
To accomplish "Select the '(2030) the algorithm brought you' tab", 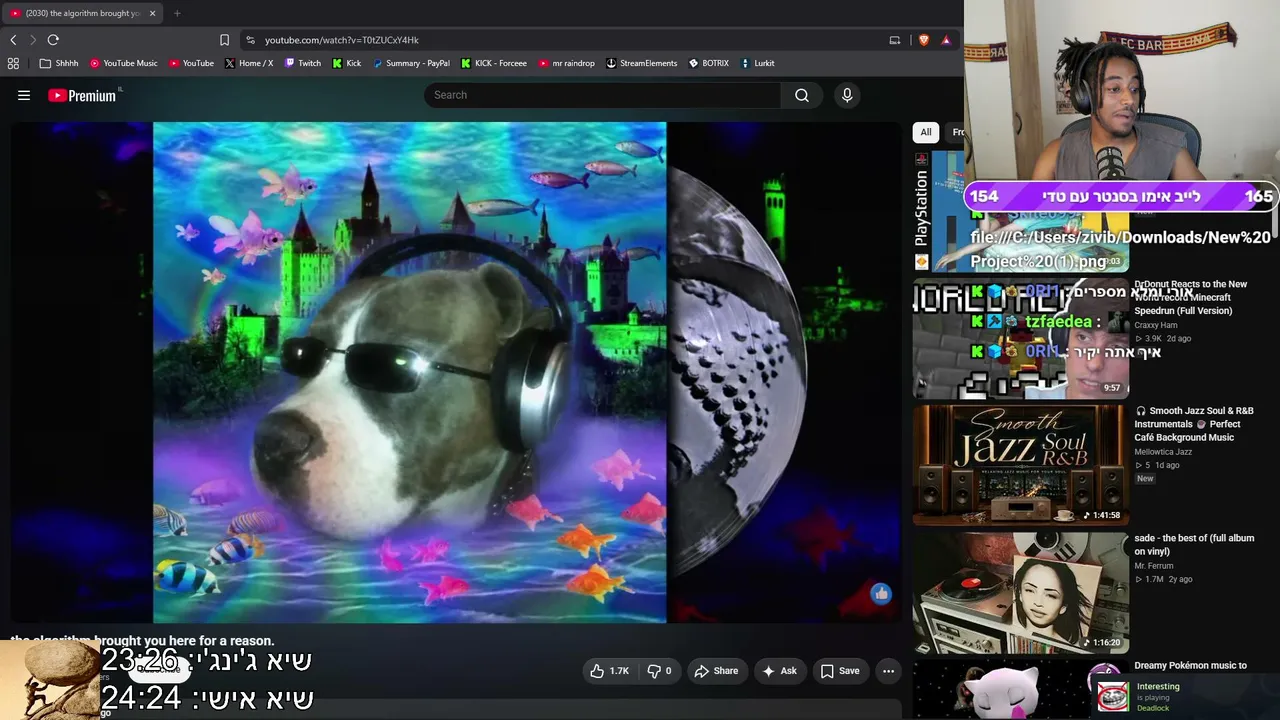I will 82,13.
